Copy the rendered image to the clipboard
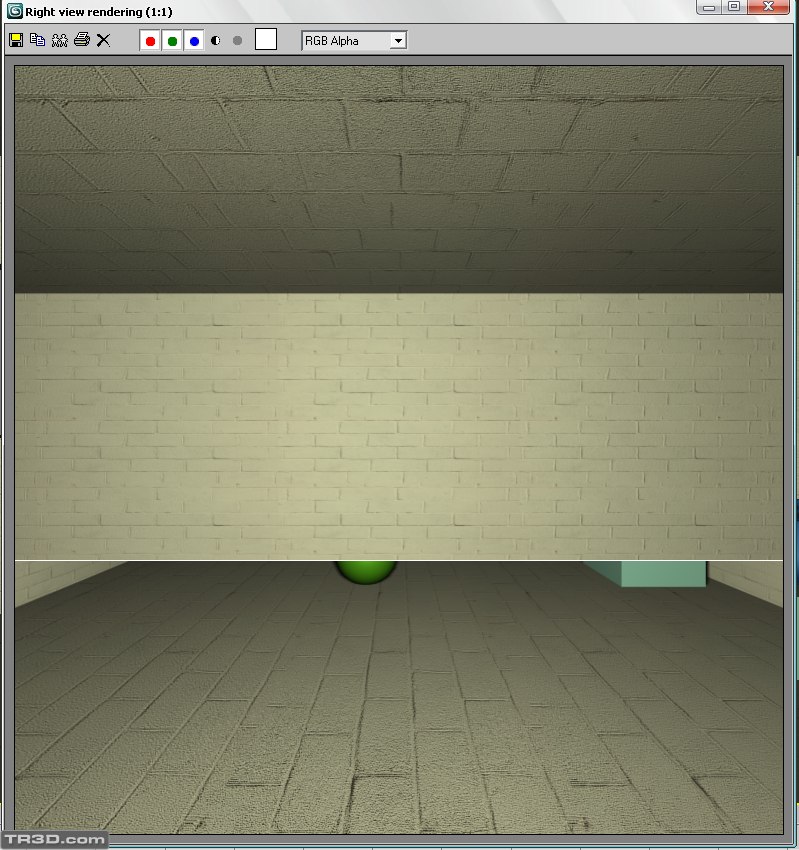799x850 pixels. [x=37, y=40]
